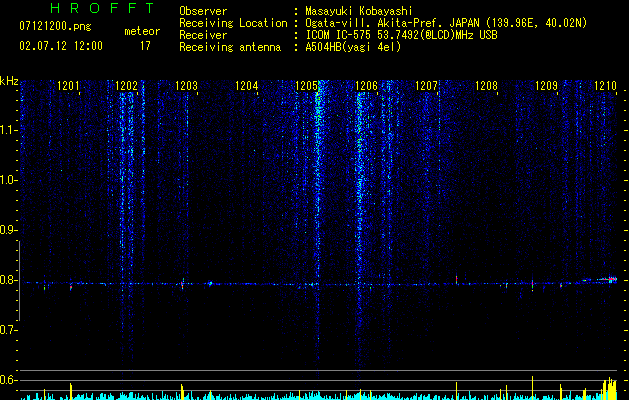Click the meteor label

click(142, 31)
